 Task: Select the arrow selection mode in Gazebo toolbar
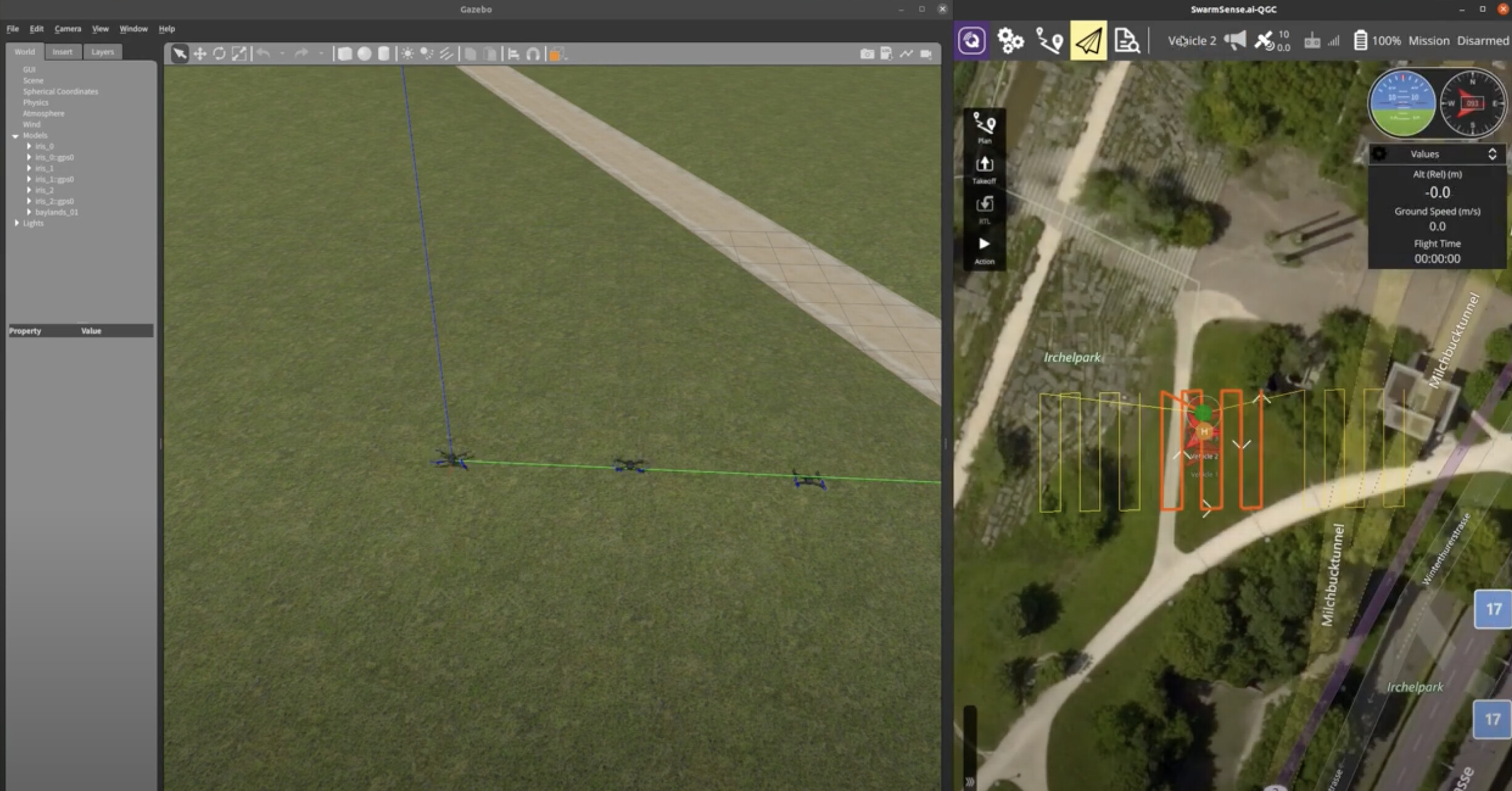pyautogui.click(x=179, y=54)
